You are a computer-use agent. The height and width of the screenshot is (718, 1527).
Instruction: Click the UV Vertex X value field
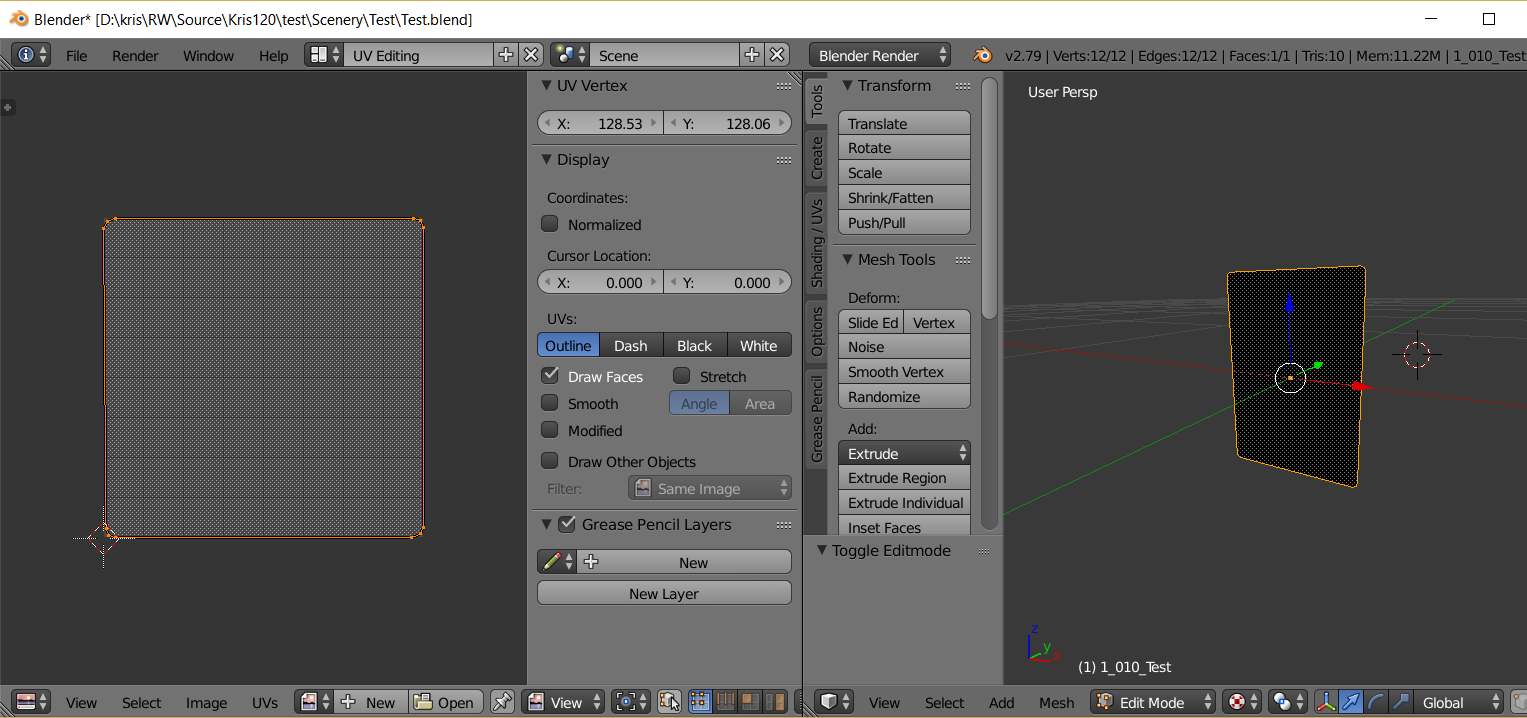coord(600,123)
